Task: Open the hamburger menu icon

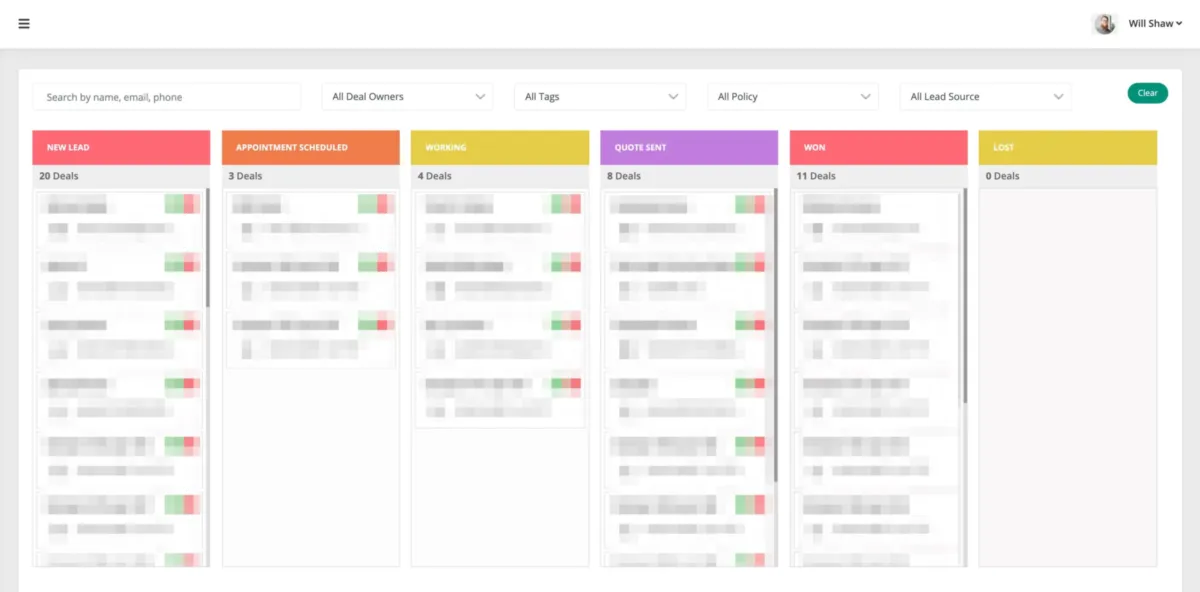Action: 24,23
